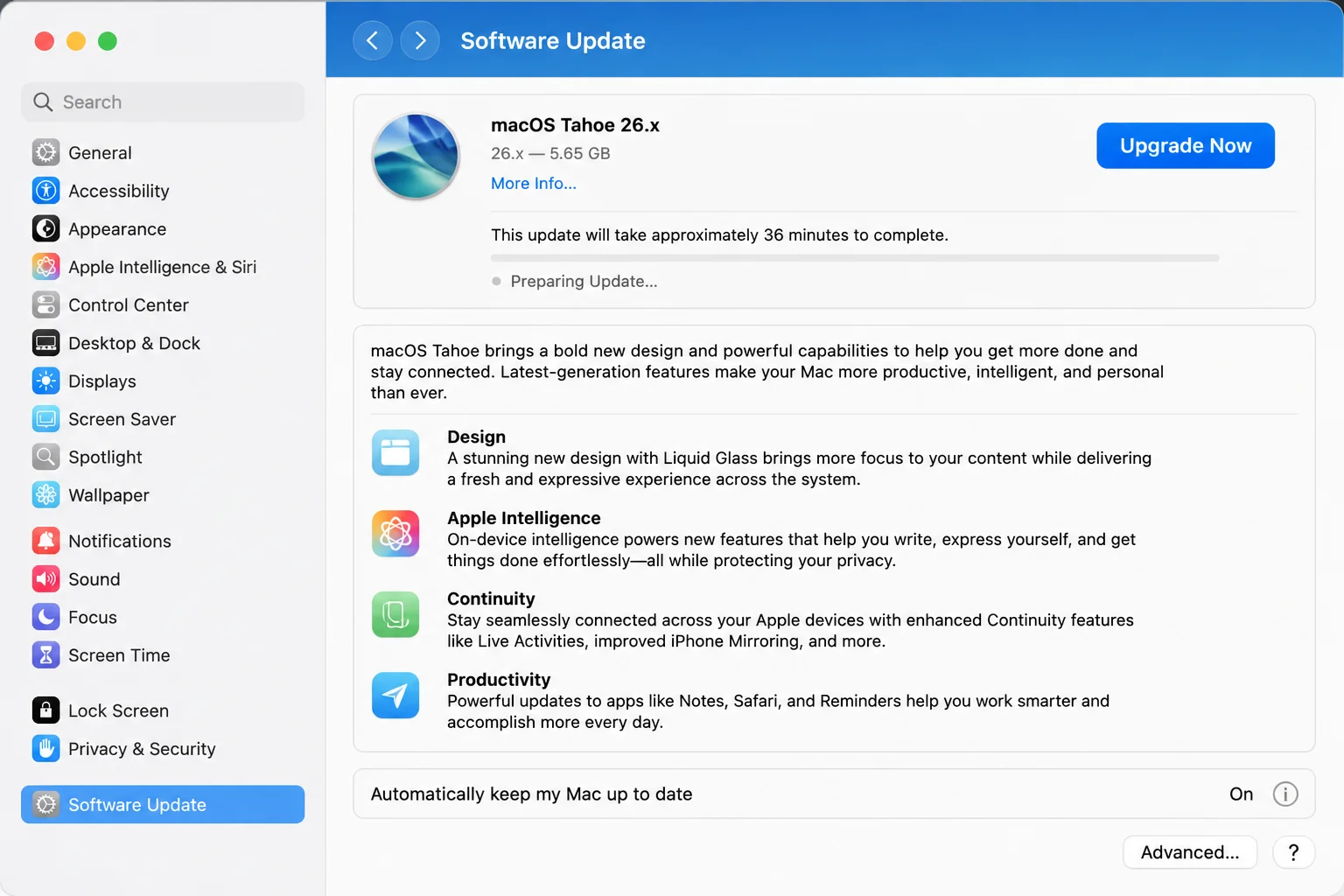The image size is (1344, 896).
Task: Click the Focus moon icon
Action: coord(46,617)
